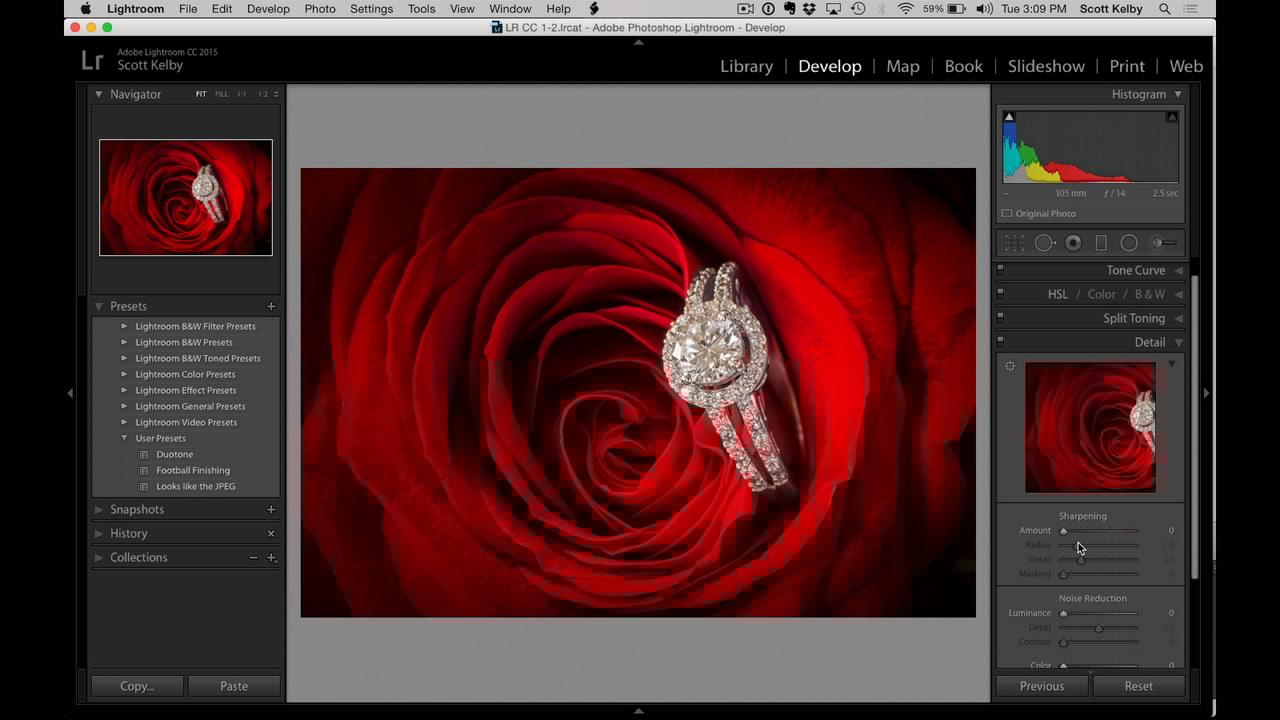Select the Spot Removal tool

click(1044, 242)
